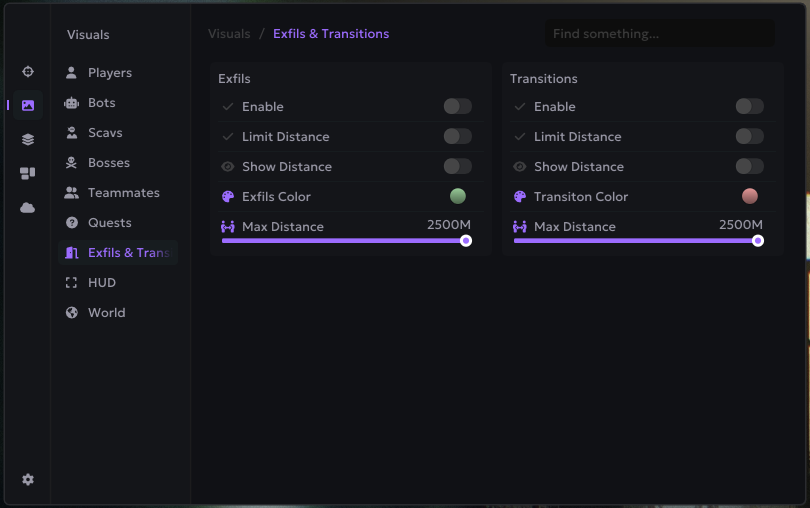Select the image/visuals icon in the sidebar
This screenshot has height=508, width=810.
[28, 105]
